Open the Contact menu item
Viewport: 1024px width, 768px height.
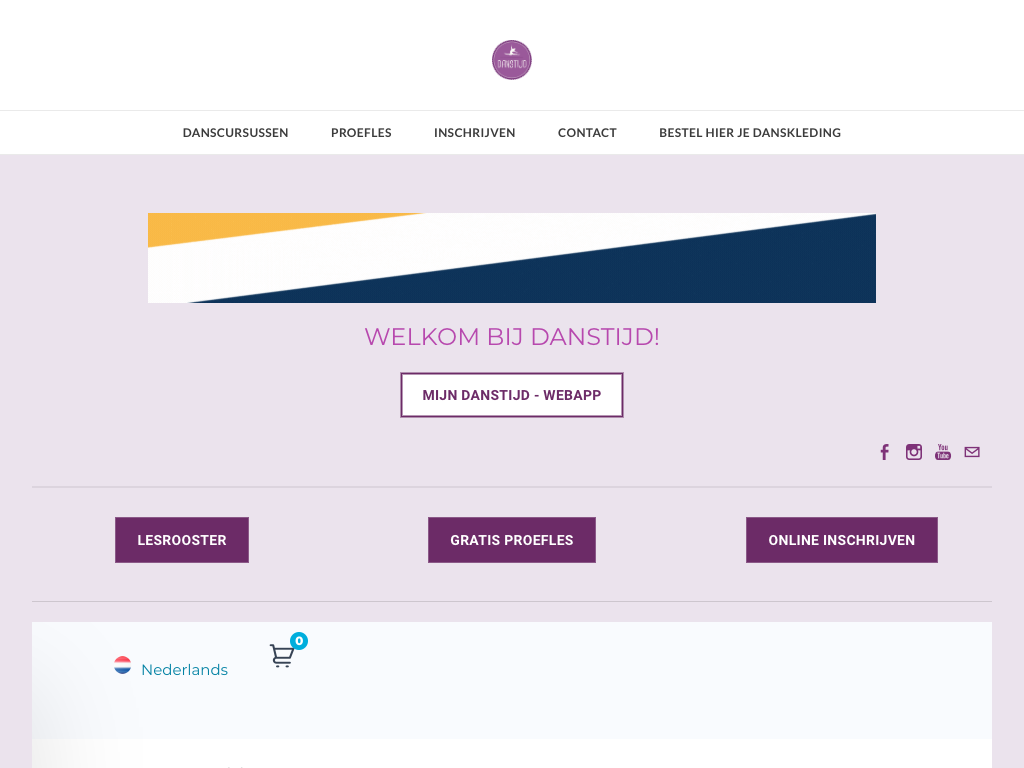587,133
